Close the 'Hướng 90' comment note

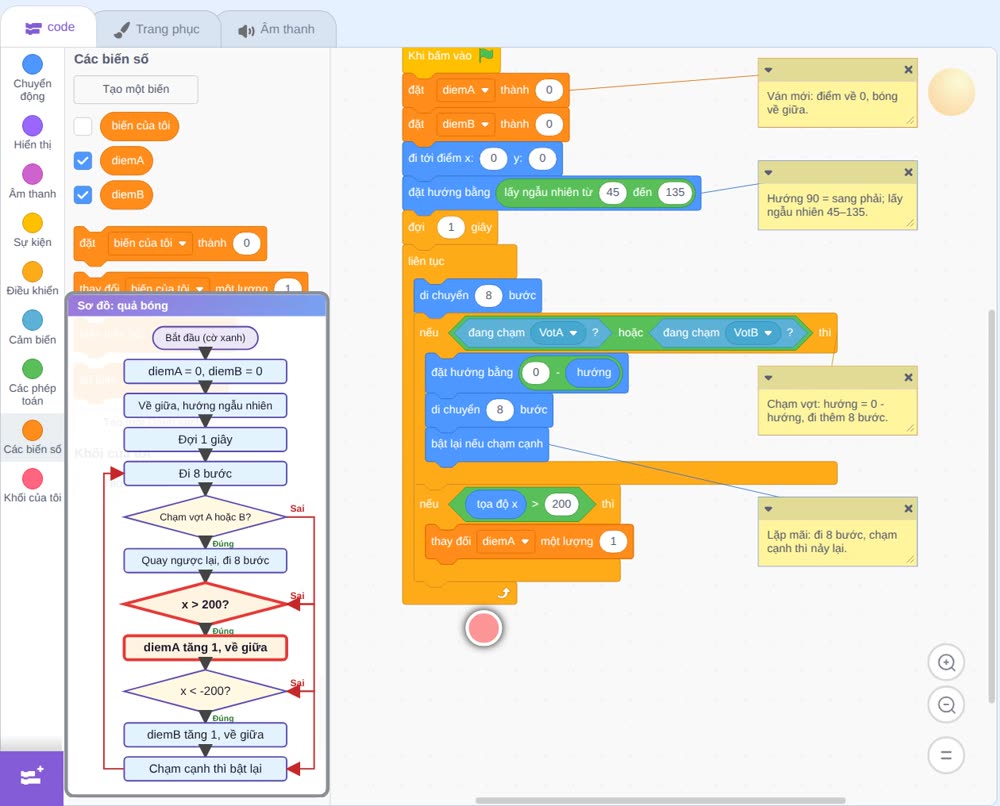(908, 172)
